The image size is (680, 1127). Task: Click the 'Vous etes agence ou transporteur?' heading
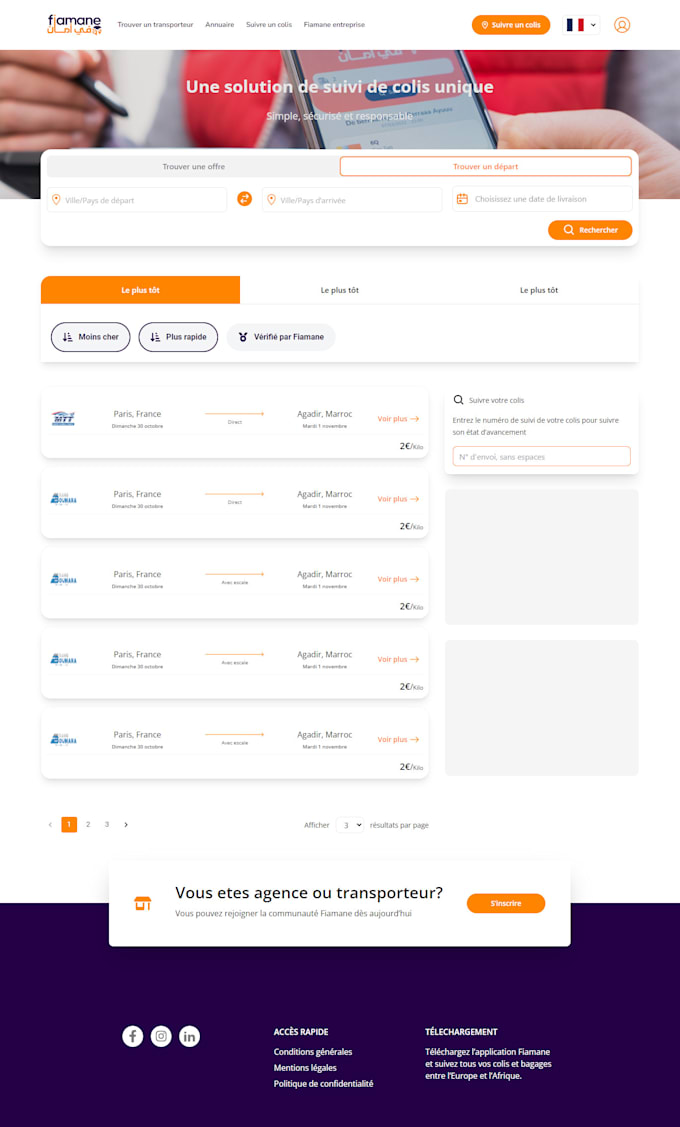point(309,893)
